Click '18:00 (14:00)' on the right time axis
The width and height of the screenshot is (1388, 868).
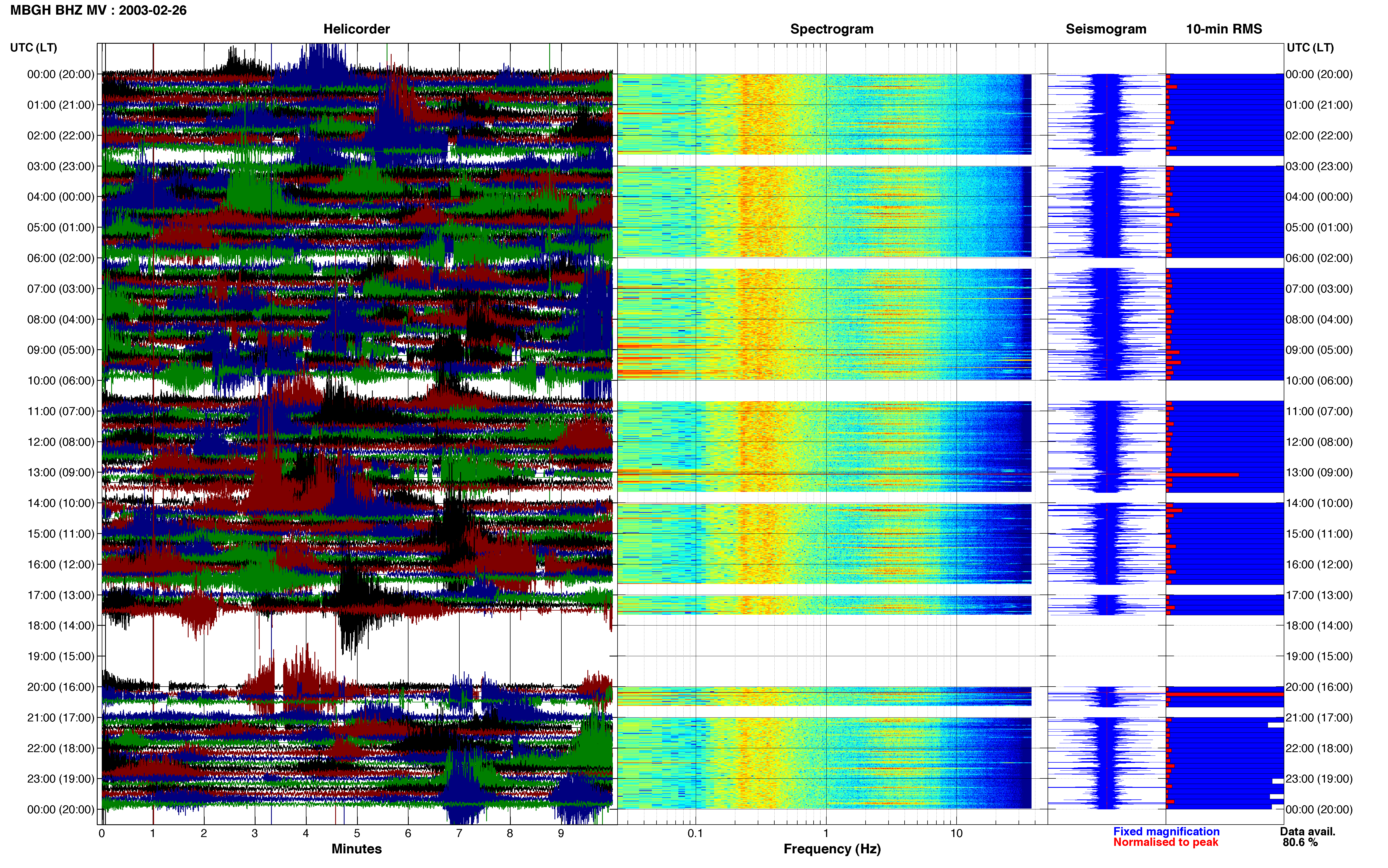click(1319, 626)
